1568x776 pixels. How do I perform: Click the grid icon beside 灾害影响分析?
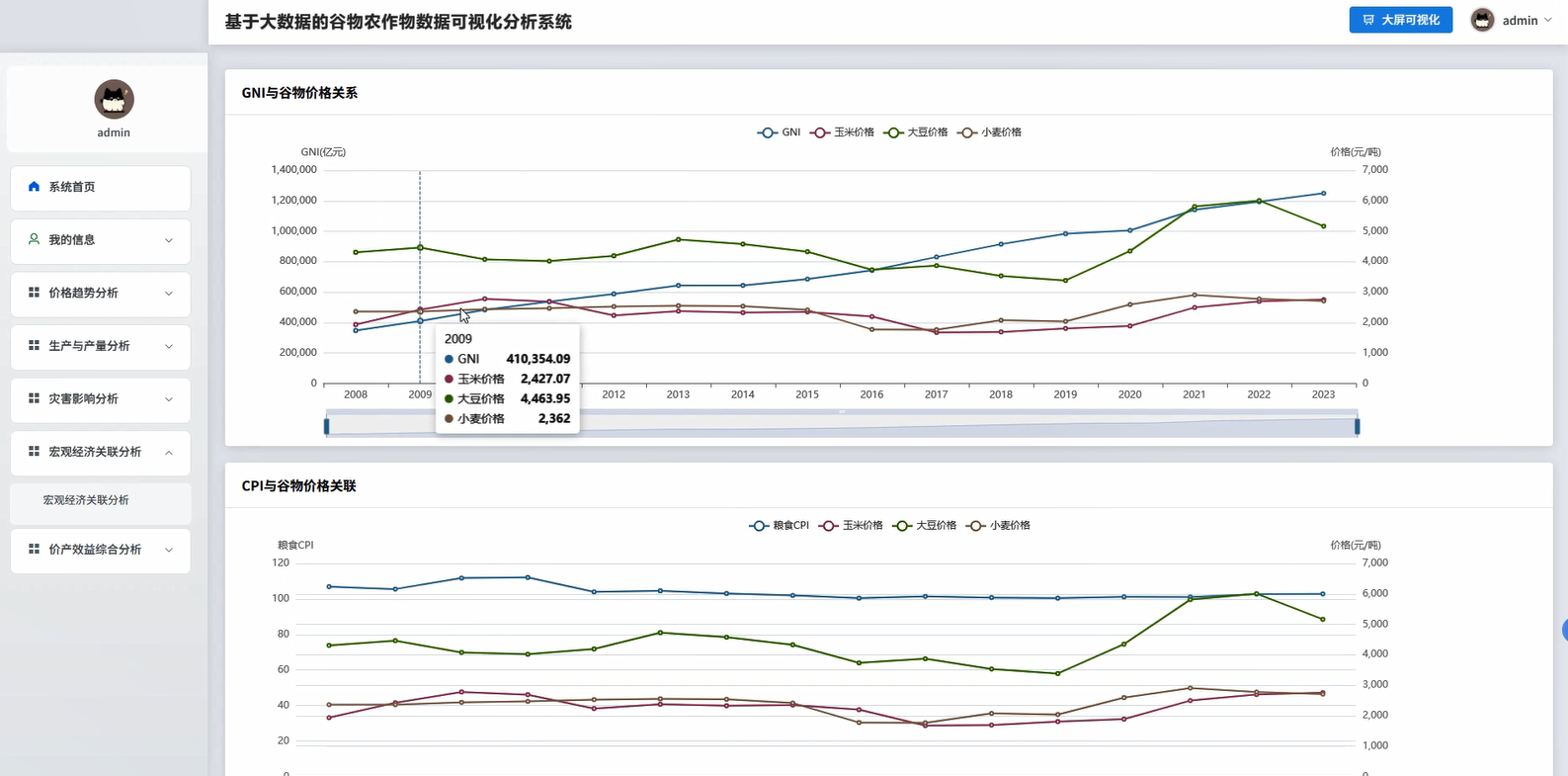tap(34, 398)
